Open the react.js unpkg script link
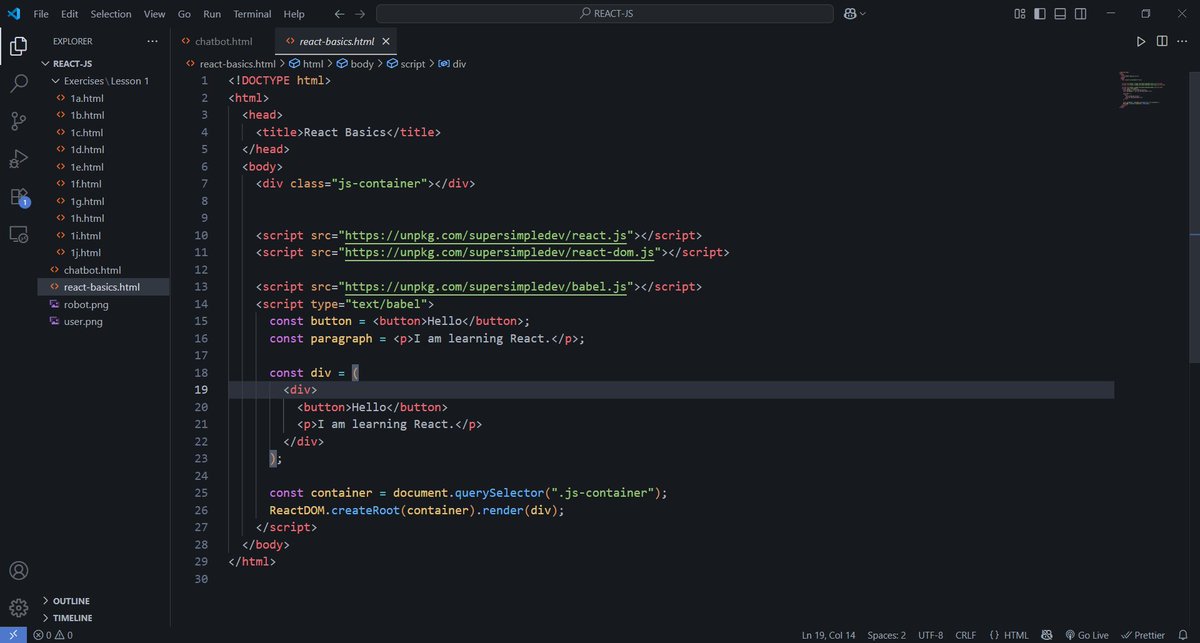Image resolution: width=1200 pixels, height=643 pixels. pyautogui.click(x=486, y=235)
